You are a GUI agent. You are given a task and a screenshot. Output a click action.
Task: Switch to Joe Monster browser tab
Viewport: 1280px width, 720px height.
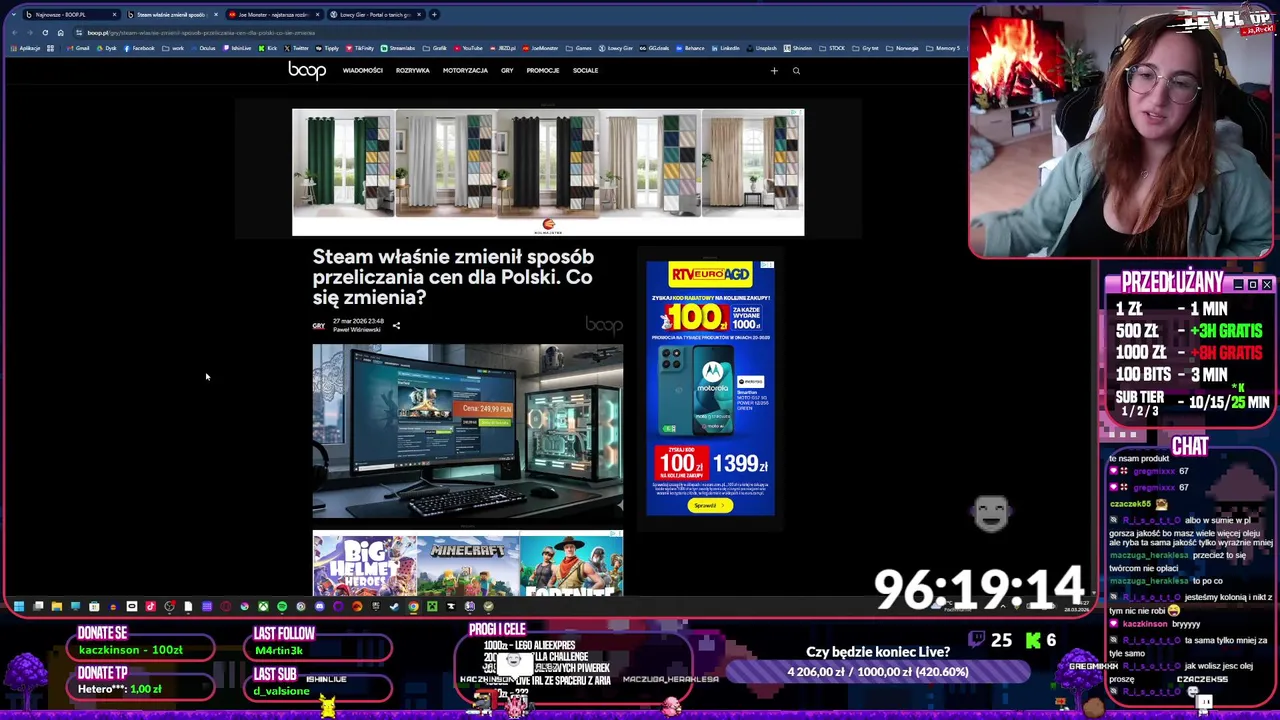point(273,15)
